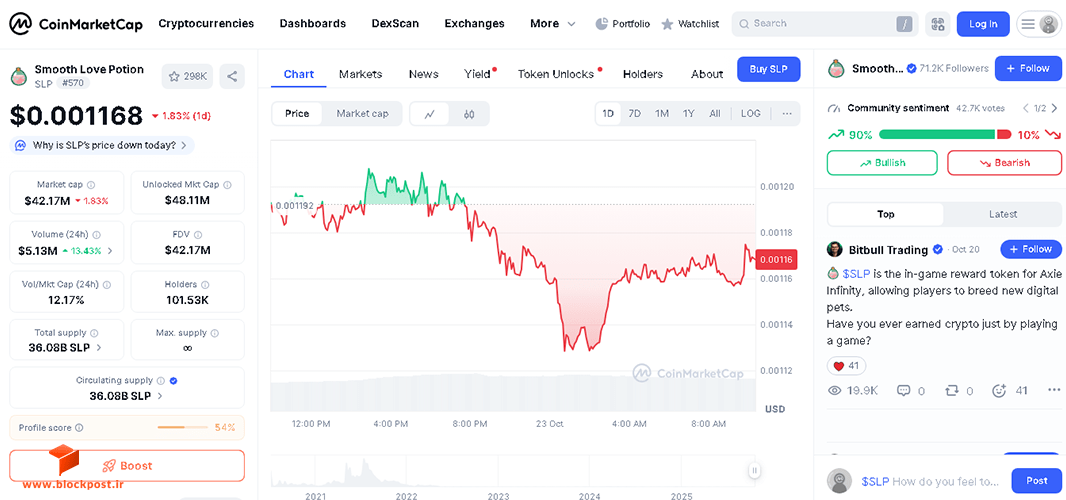The height and width of the screenshot is (500, 1066).
Task: Expand the More menu dropdown
Action: (553, 24)
